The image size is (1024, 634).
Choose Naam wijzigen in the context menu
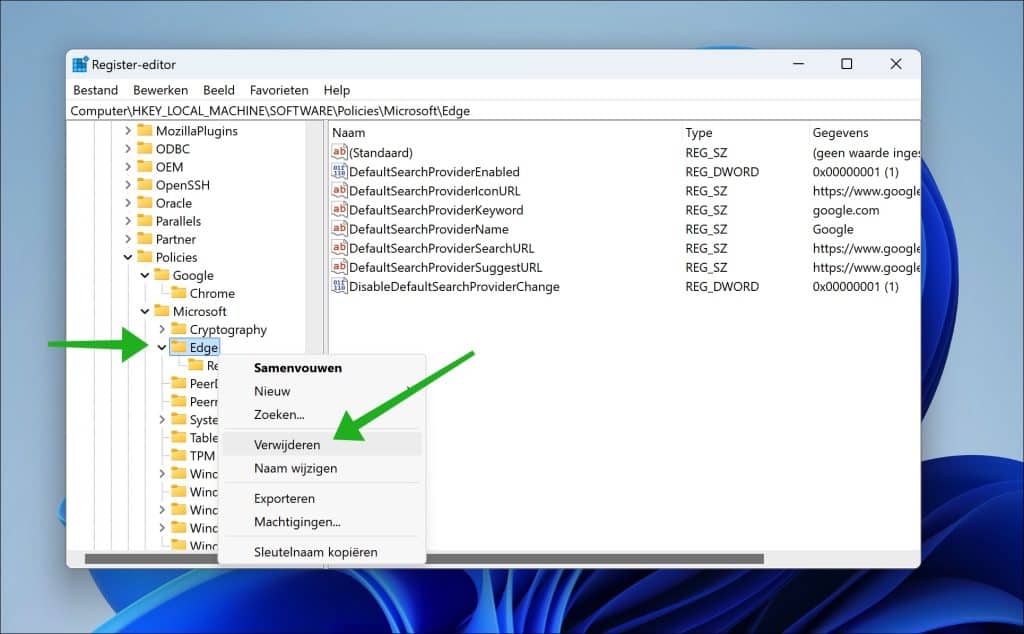pos(322,468)
